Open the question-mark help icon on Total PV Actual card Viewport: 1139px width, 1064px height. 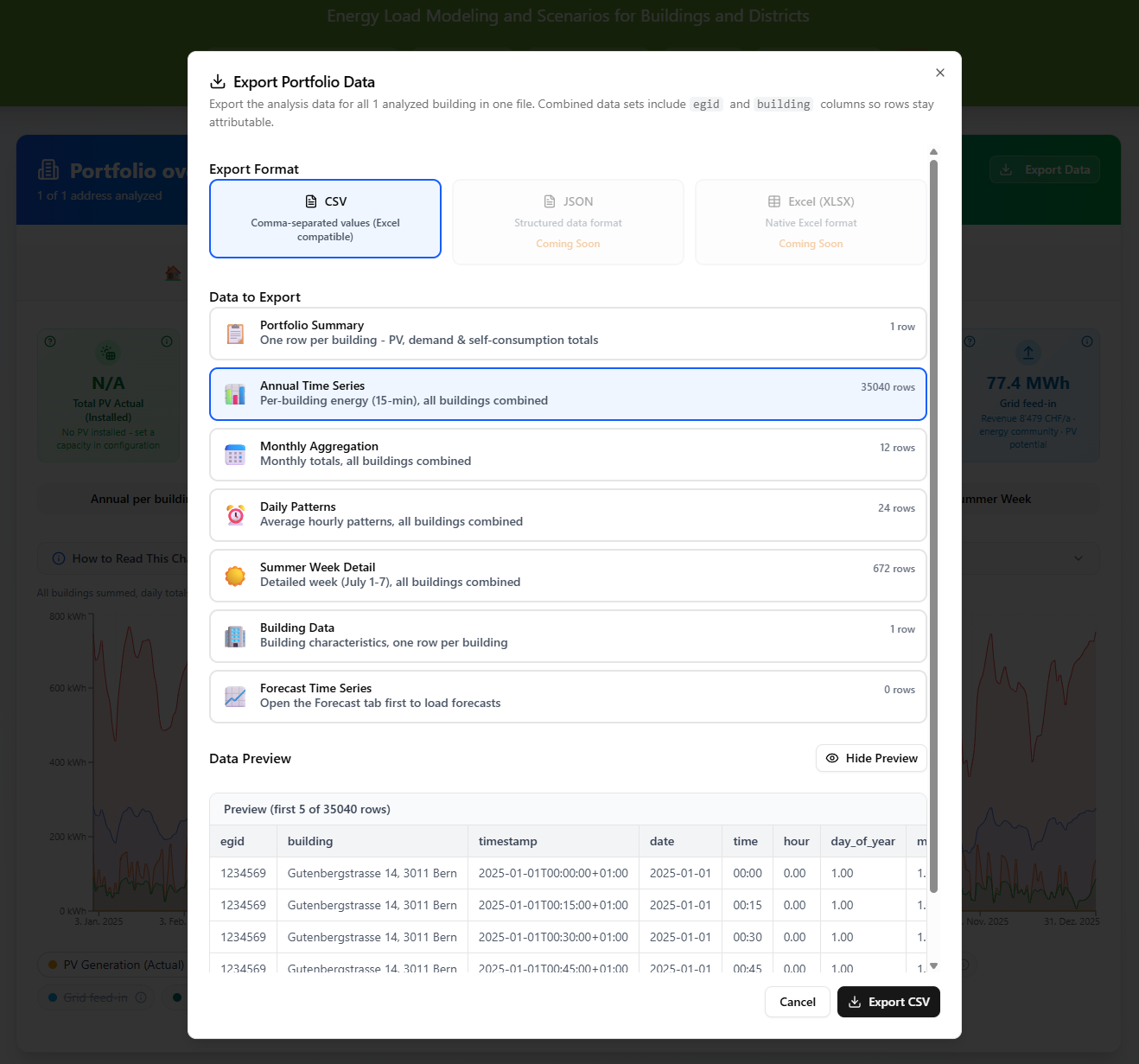click(50, 341)
